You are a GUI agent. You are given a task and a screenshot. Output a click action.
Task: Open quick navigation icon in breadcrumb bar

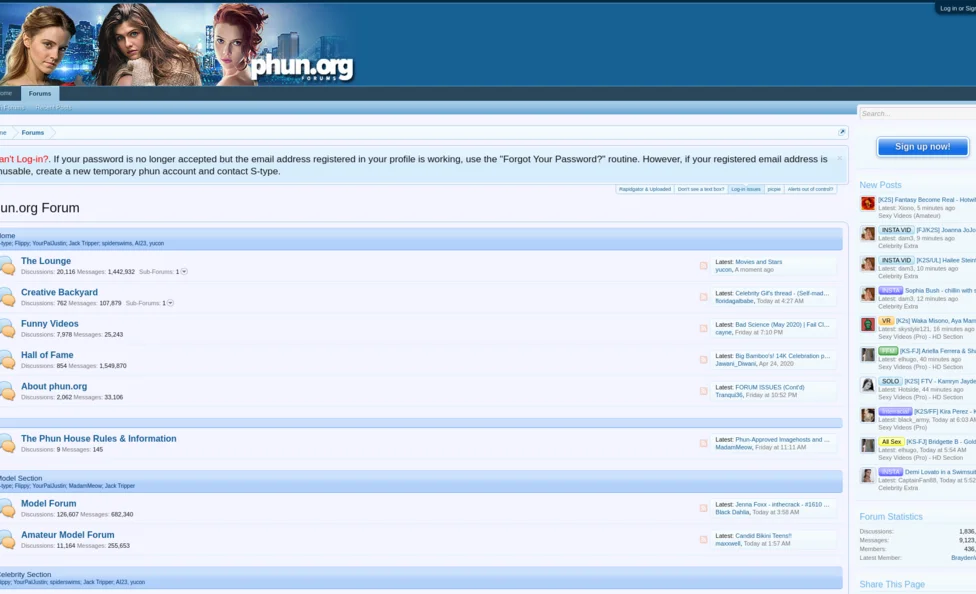pos(842,132)
